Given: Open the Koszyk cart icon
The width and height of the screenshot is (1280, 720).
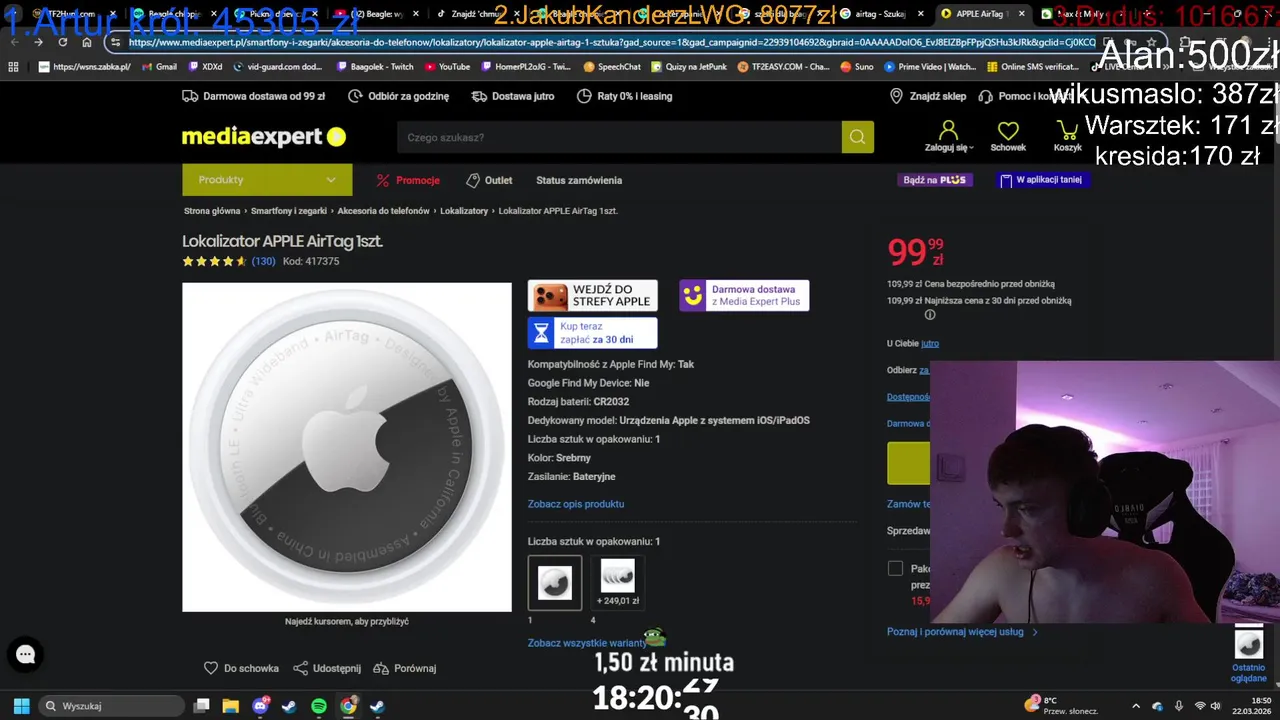Looking at the screenshot, I should coord(1067,130).
